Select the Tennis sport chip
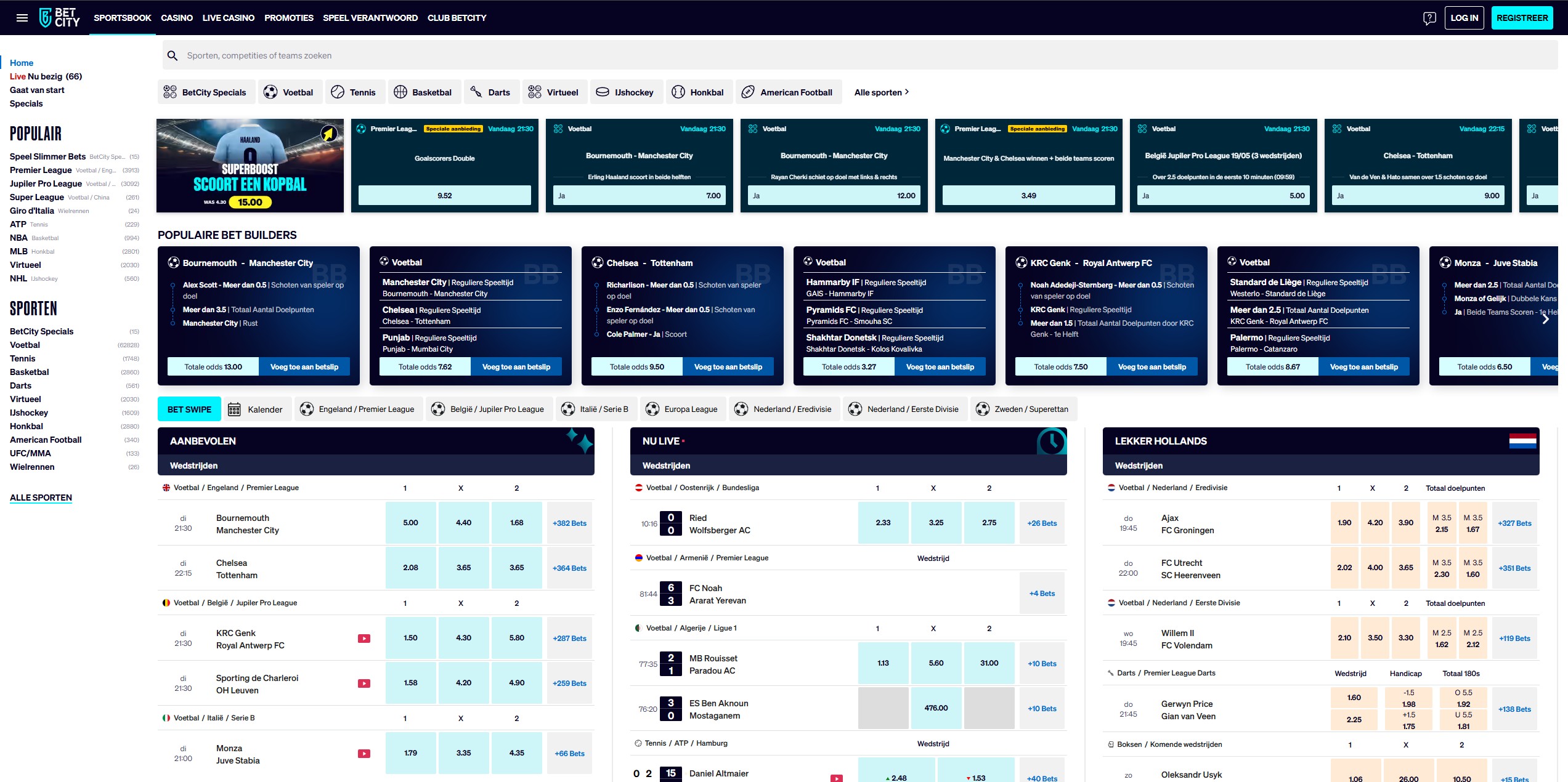The height and width of the screenshot is (782, 1568). [354, 92]
